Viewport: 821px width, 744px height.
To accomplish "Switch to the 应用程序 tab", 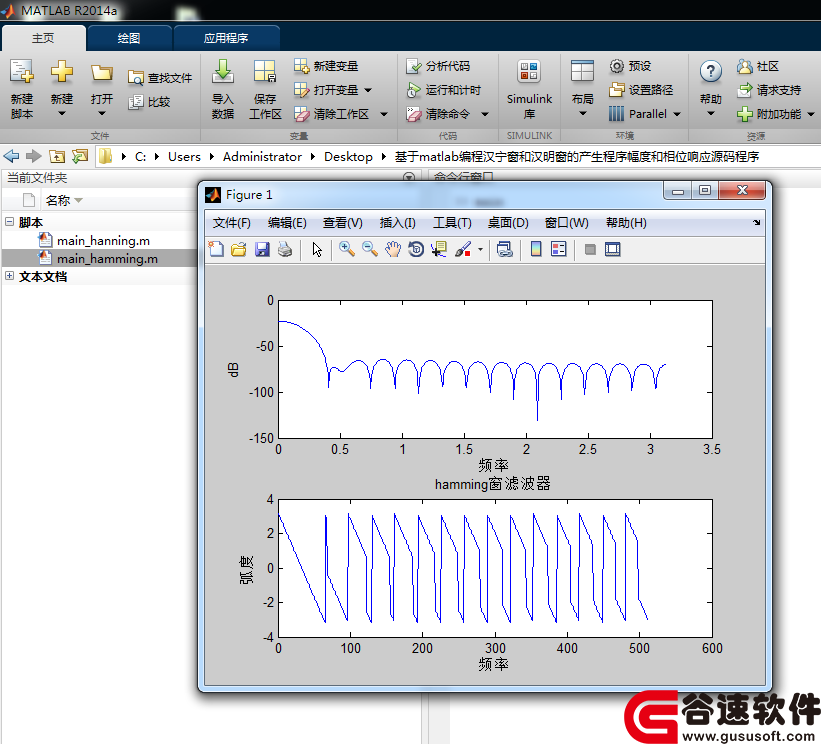I will coord(226,38).
